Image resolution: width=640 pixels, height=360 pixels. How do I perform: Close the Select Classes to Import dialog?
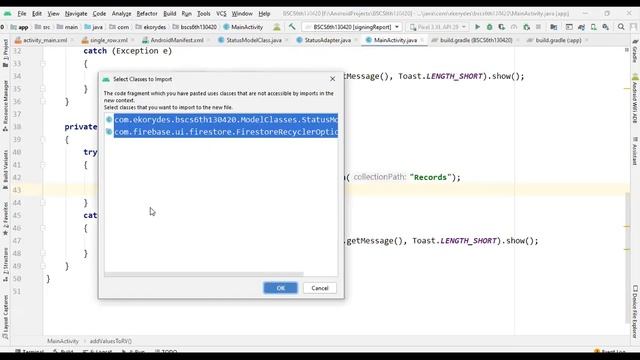click(332, 79)
